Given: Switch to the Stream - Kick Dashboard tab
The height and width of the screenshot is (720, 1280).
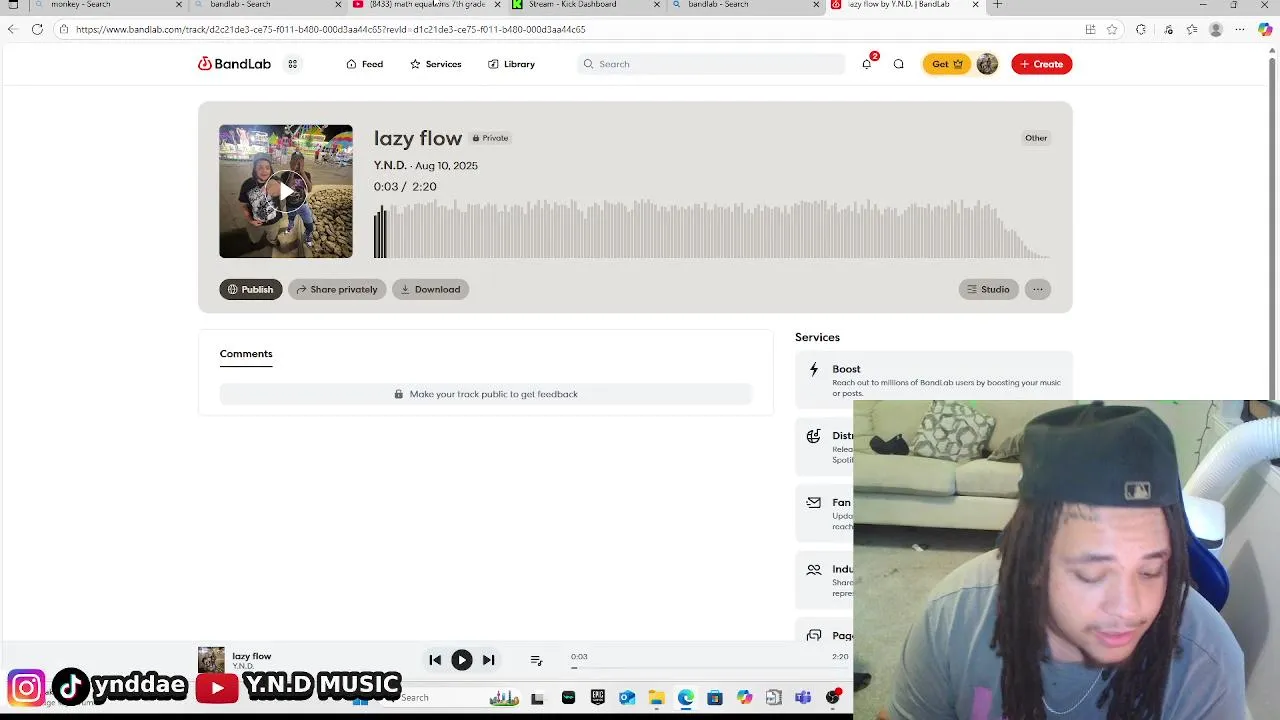Looking at the screenshot, I should [586, 5].
